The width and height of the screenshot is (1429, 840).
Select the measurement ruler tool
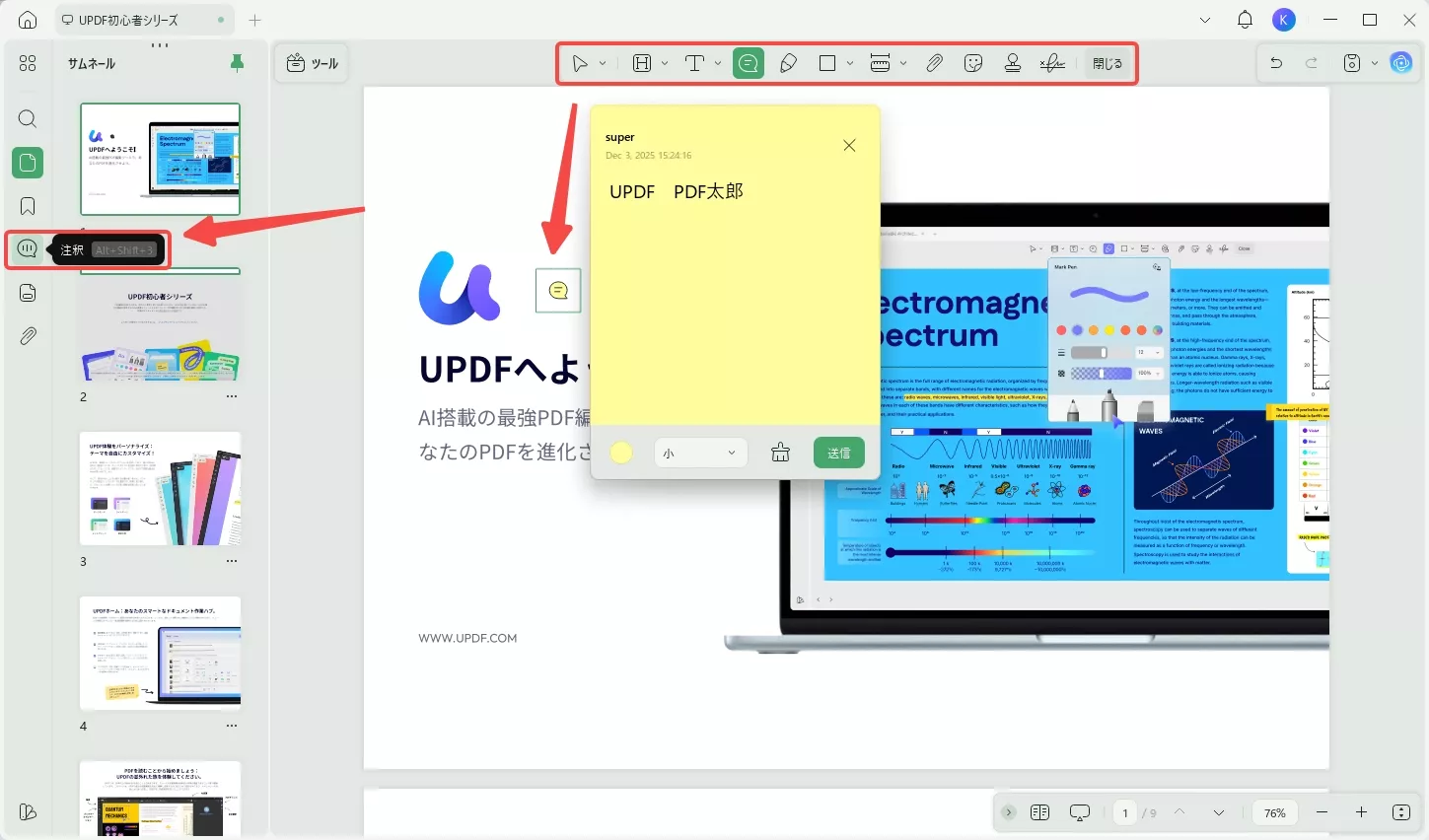click(881, 63)
